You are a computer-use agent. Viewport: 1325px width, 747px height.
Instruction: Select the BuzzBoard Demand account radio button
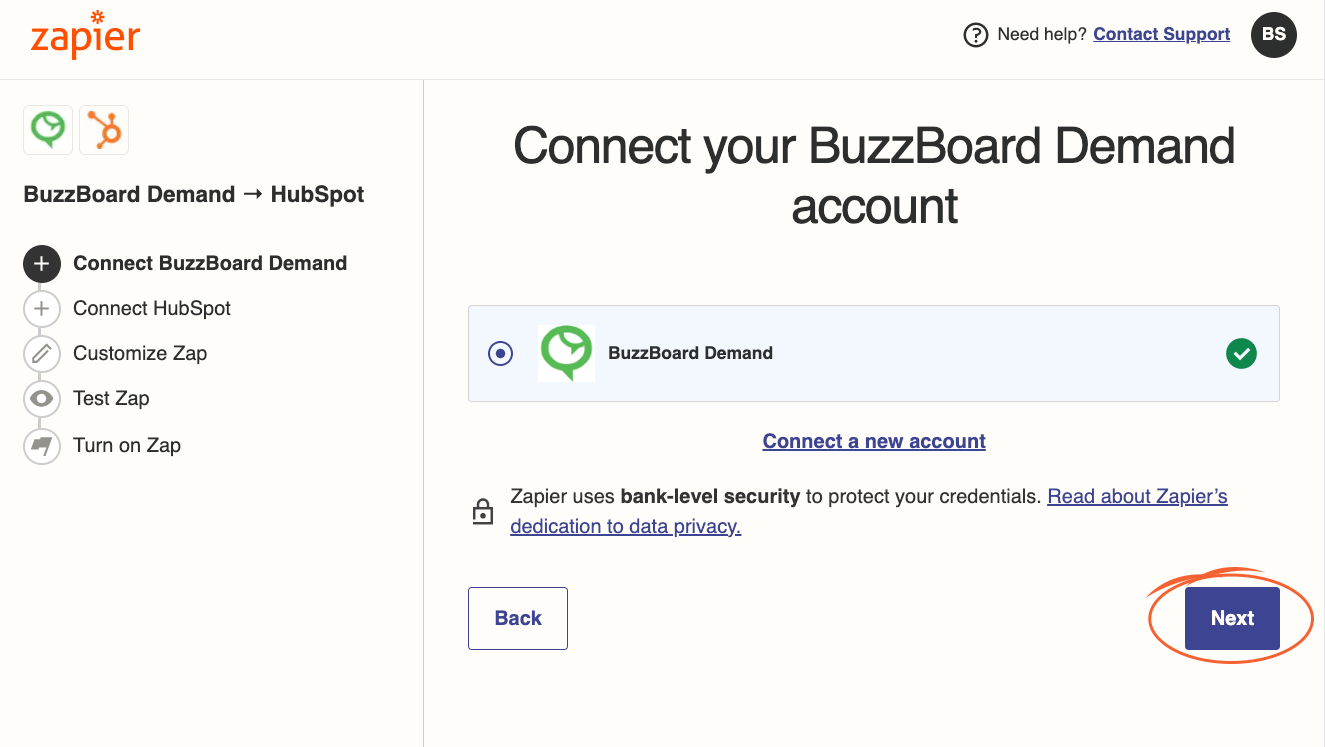pyautogui.click(x=500, y=353)
